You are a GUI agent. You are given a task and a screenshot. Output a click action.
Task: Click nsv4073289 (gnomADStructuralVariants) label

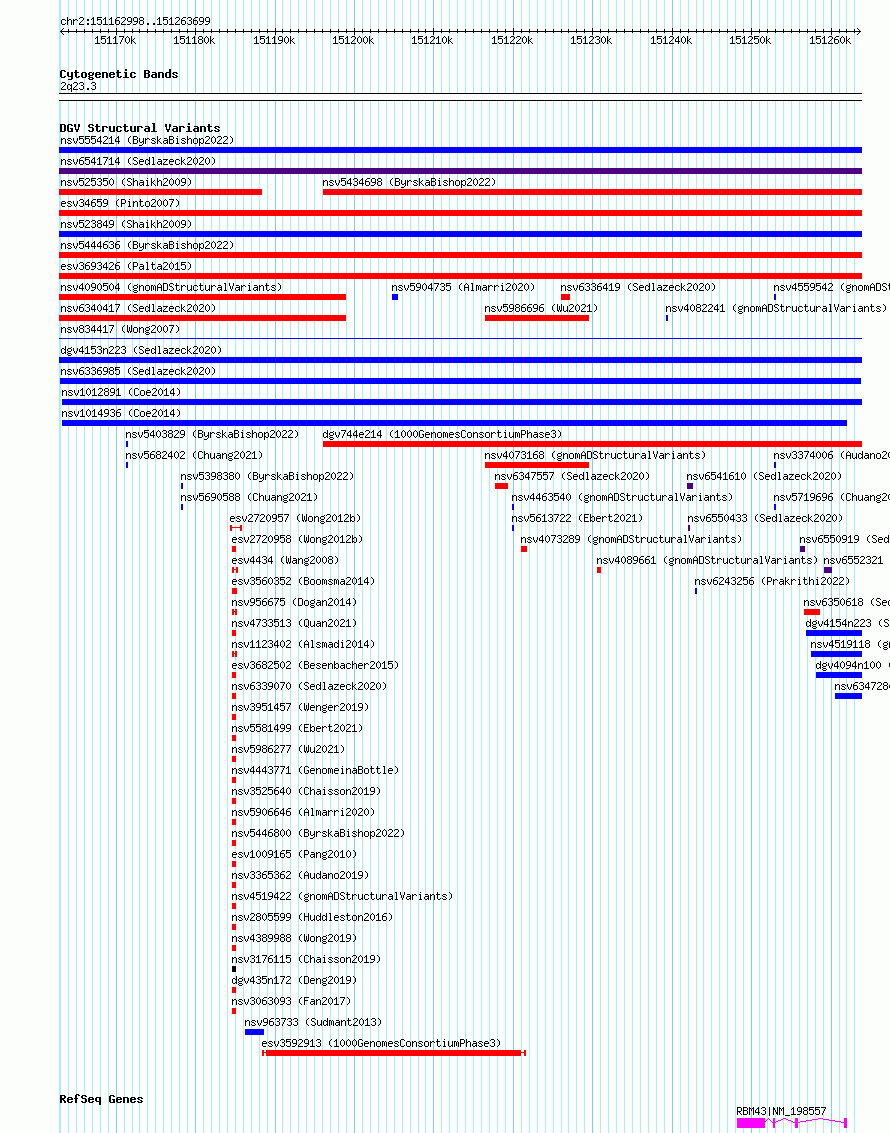(631, 538)
